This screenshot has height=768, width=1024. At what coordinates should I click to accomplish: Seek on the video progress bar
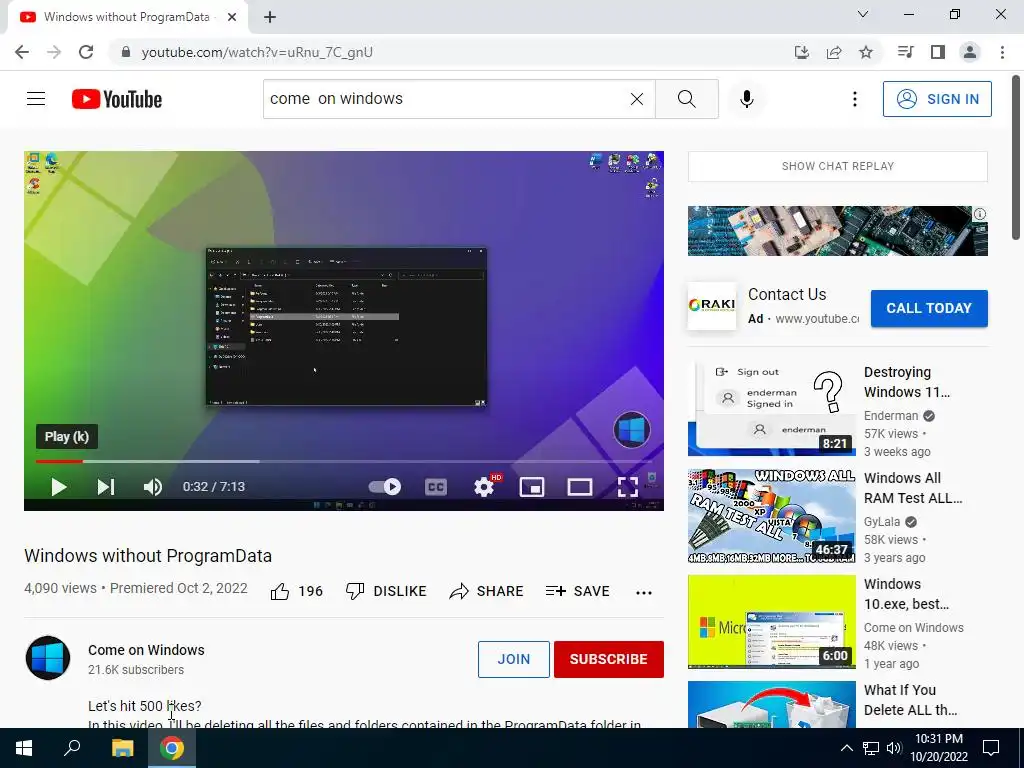coord(344,461)
